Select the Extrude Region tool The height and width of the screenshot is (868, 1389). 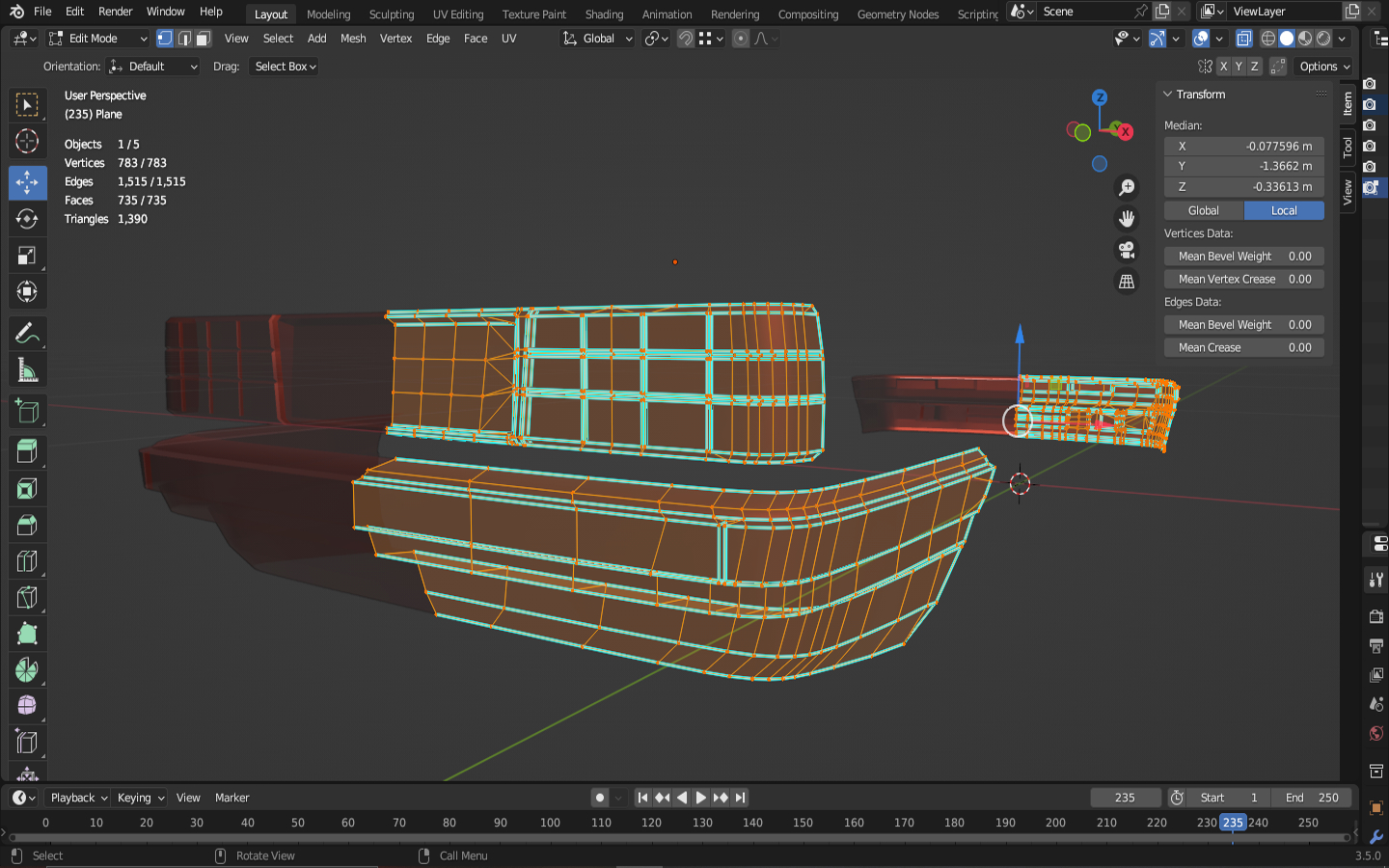(x=27, y=450)
